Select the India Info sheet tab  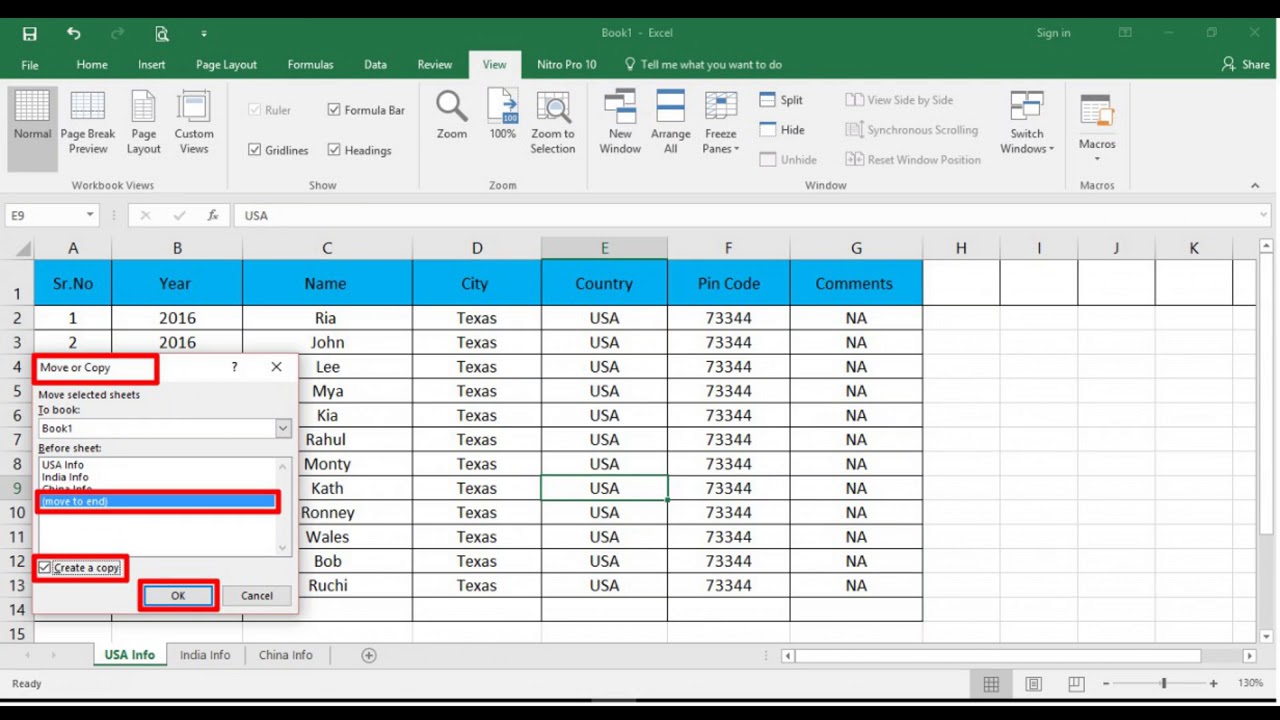(205, 655)
